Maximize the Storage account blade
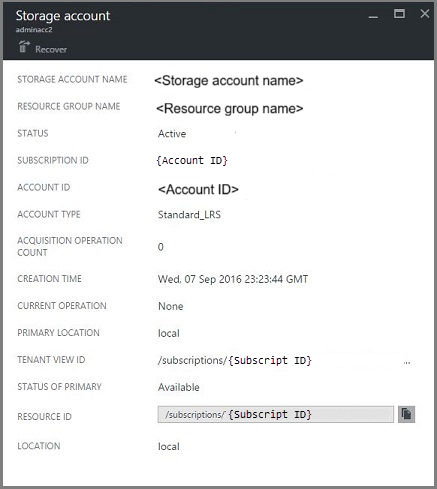Image resolution: width=437 pixels, height=489 pixels. pyautogui.click(x=399, y=14)
